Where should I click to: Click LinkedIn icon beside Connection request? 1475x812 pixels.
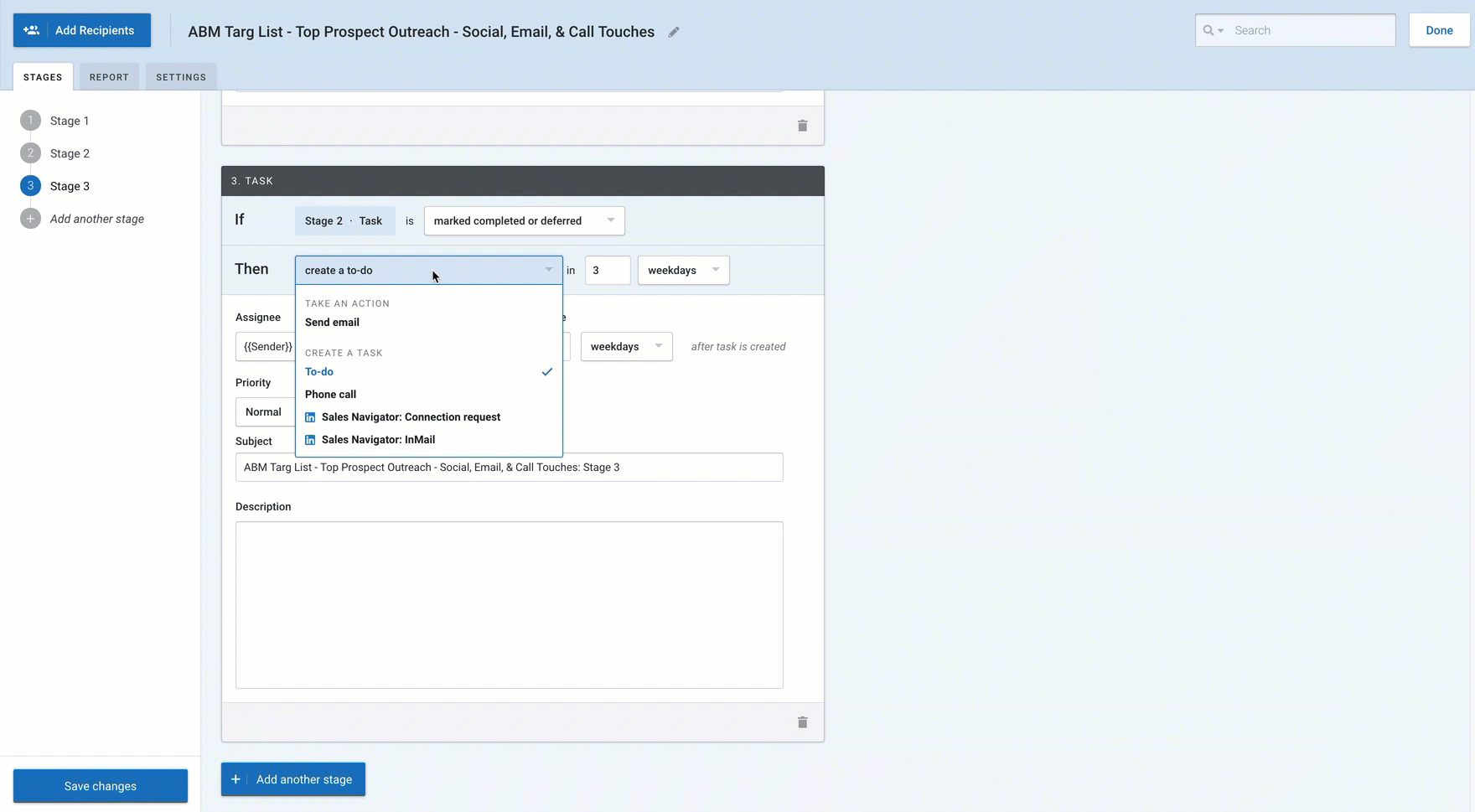(x=310, y=417)
